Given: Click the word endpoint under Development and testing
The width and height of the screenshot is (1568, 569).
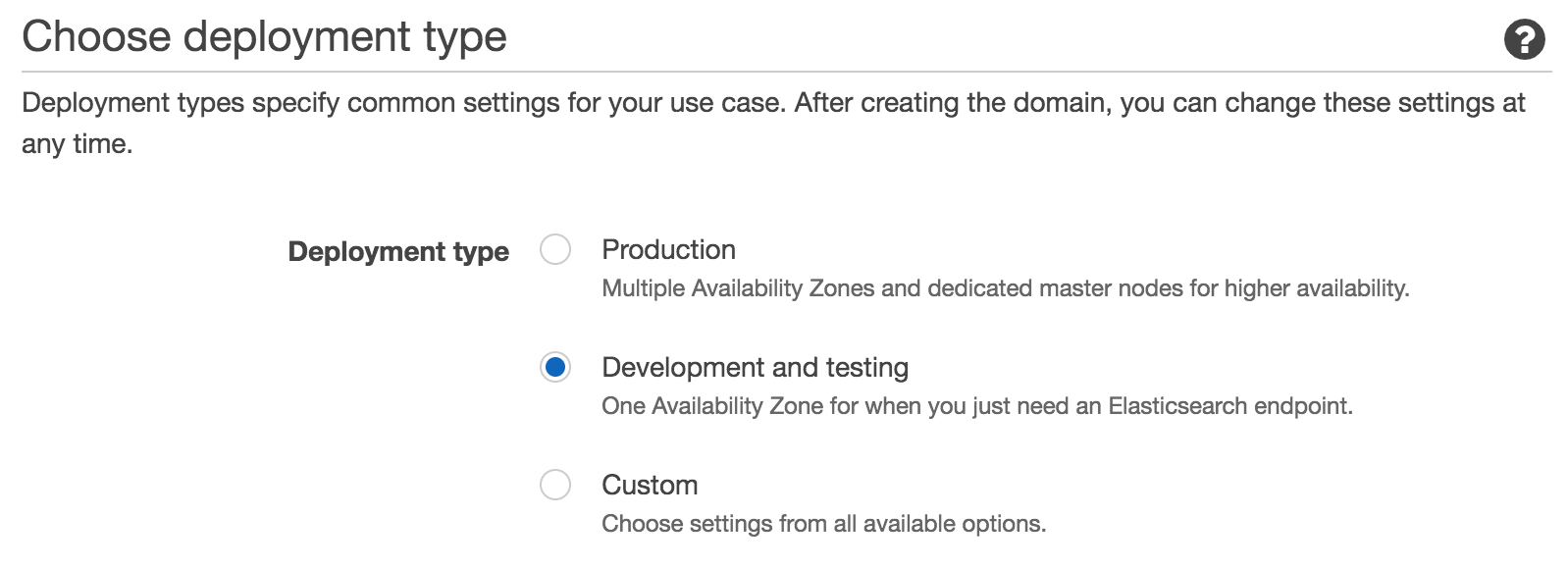Looking at the screenshot, I should [x=1303, y=406].
